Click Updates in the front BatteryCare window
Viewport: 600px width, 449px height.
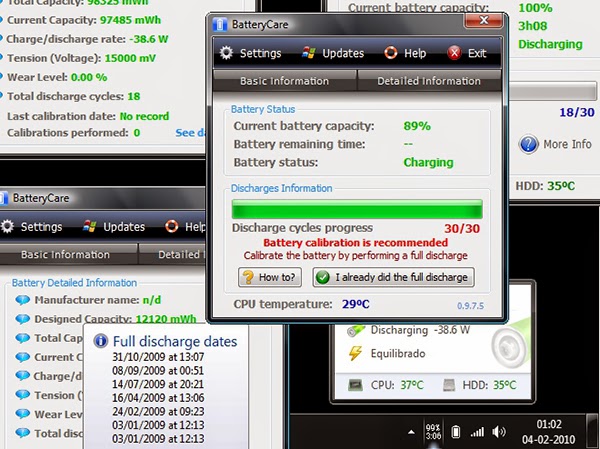(332, 53)
